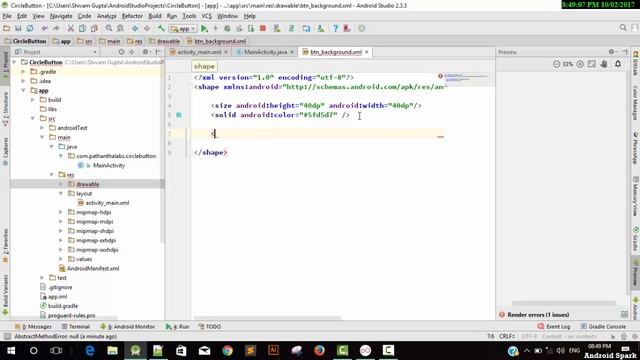Open the Project view selector dropdown
This screenshot has width=640, height=360.
pyautogui.click(x=56, y=52)
